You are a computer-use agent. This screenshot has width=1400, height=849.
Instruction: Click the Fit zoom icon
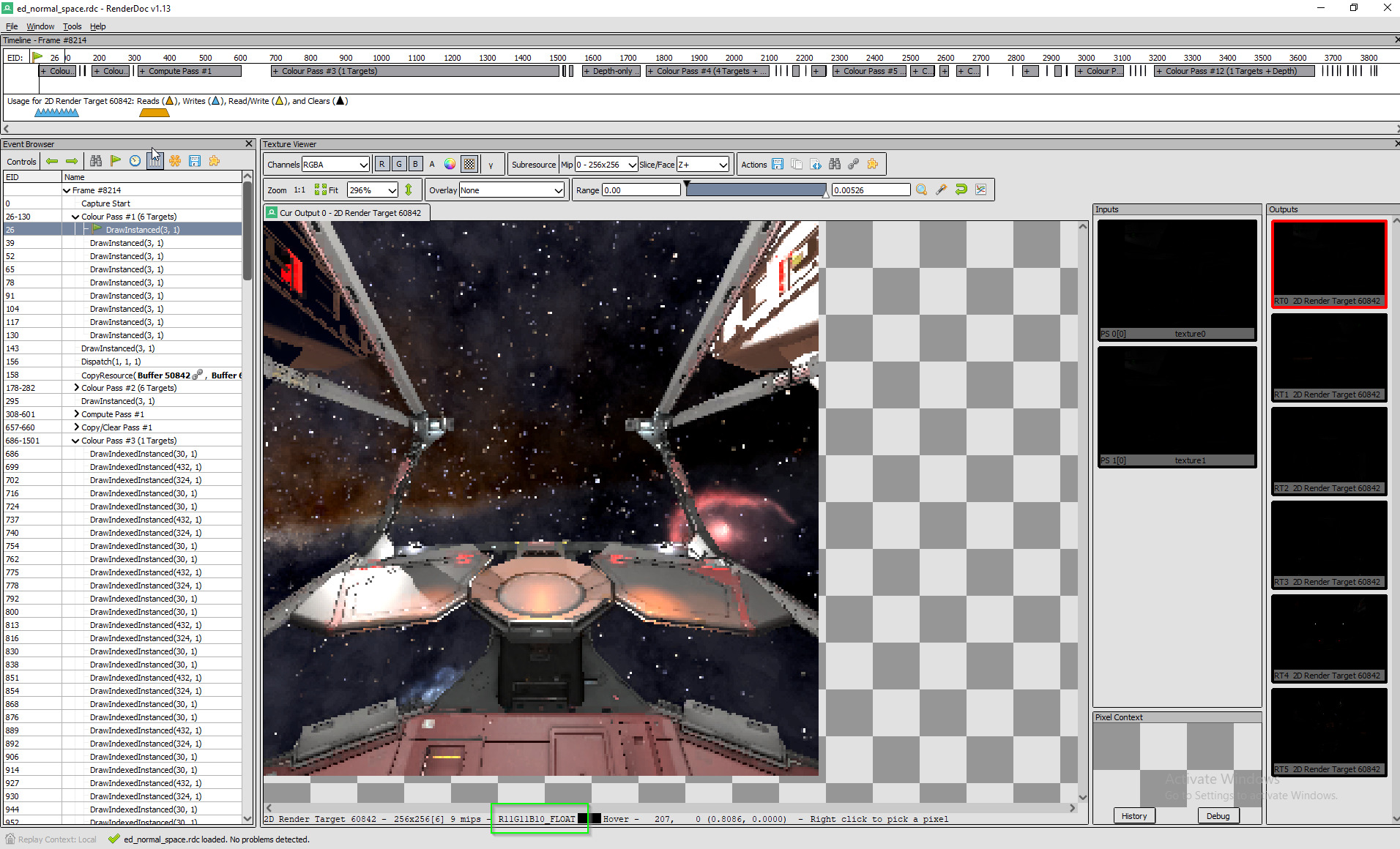327,190
